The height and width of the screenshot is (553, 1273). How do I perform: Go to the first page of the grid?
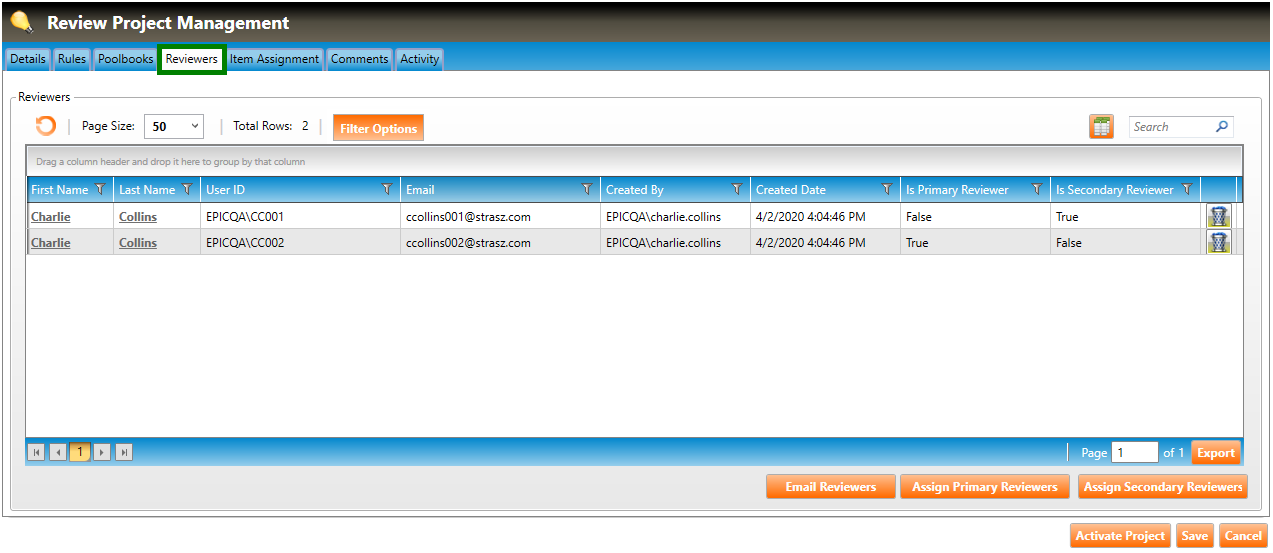coord(36,452)
